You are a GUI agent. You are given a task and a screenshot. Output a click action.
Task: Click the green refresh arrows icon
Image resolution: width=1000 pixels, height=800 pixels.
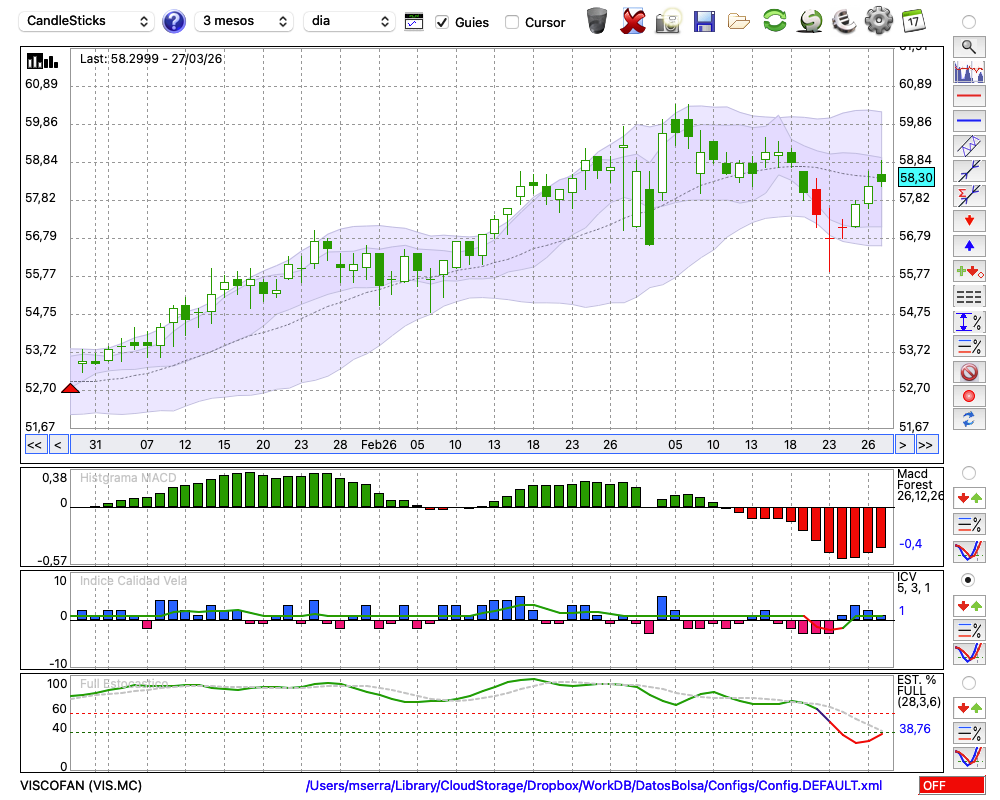pyautogui.click(x=774, y=21)
